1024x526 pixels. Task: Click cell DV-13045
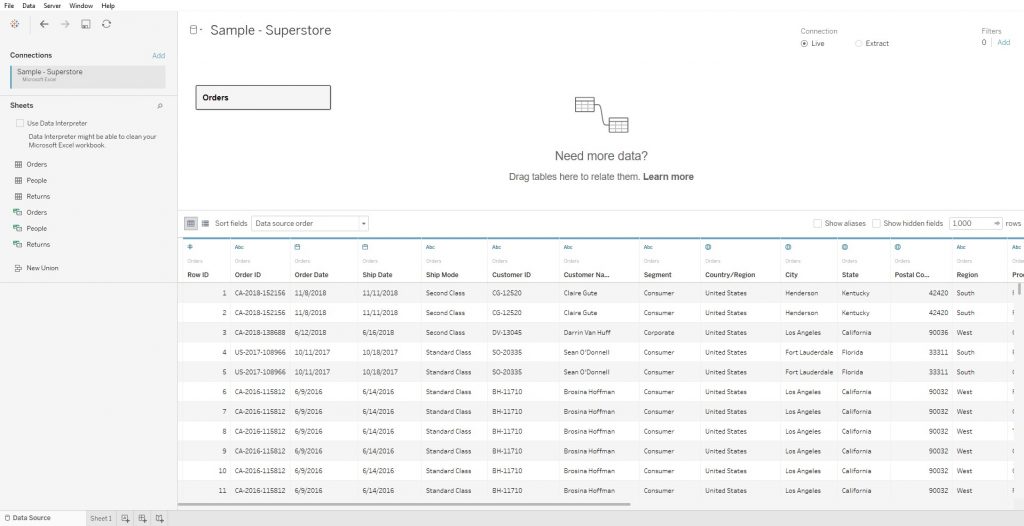(x=507, y=333)
